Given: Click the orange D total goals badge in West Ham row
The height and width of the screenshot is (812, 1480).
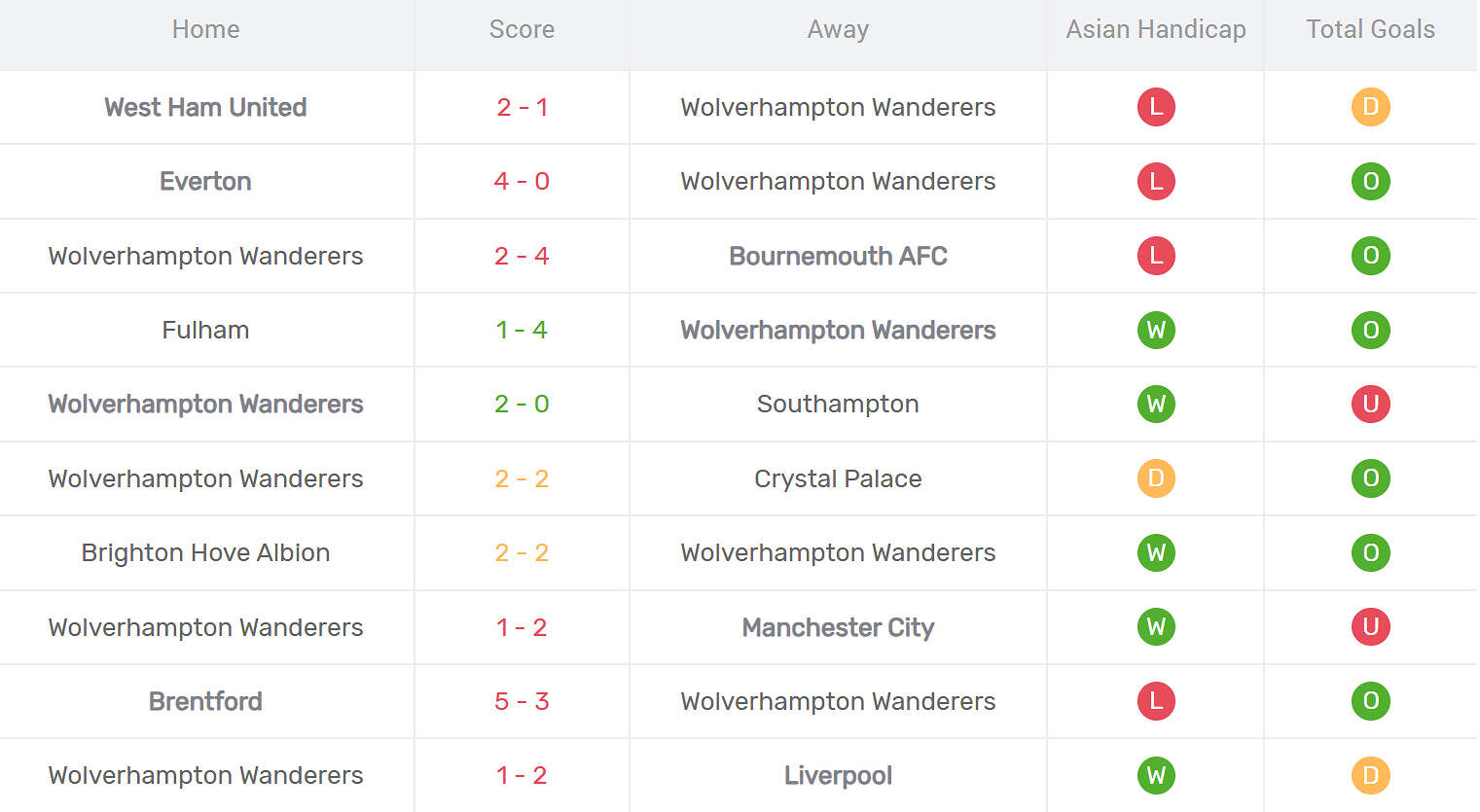Looking at the screenshot, I should point(1370,107).
